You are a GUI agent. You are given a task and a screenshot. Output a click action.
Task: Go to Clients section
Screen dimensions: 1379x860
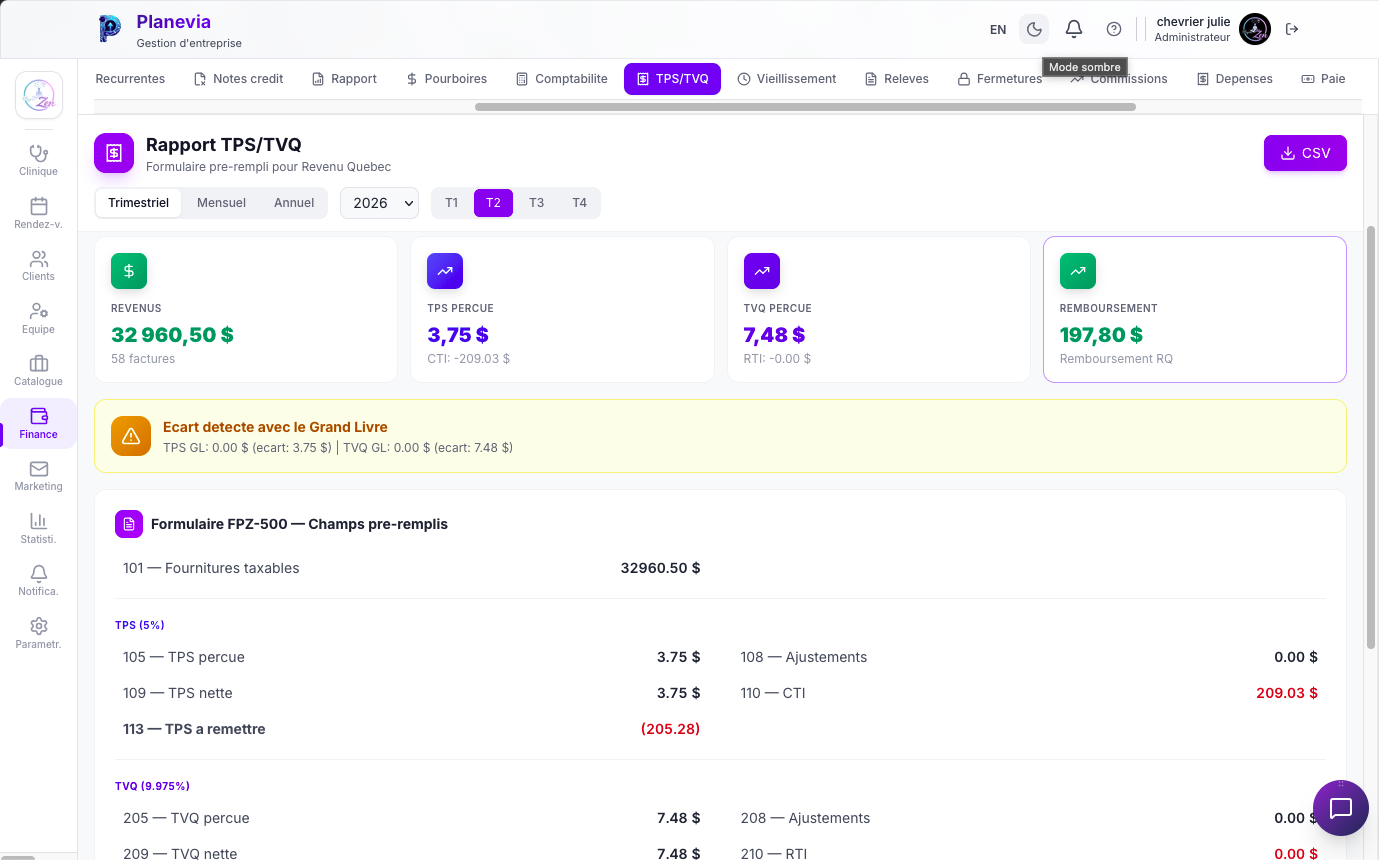(39, 265)
